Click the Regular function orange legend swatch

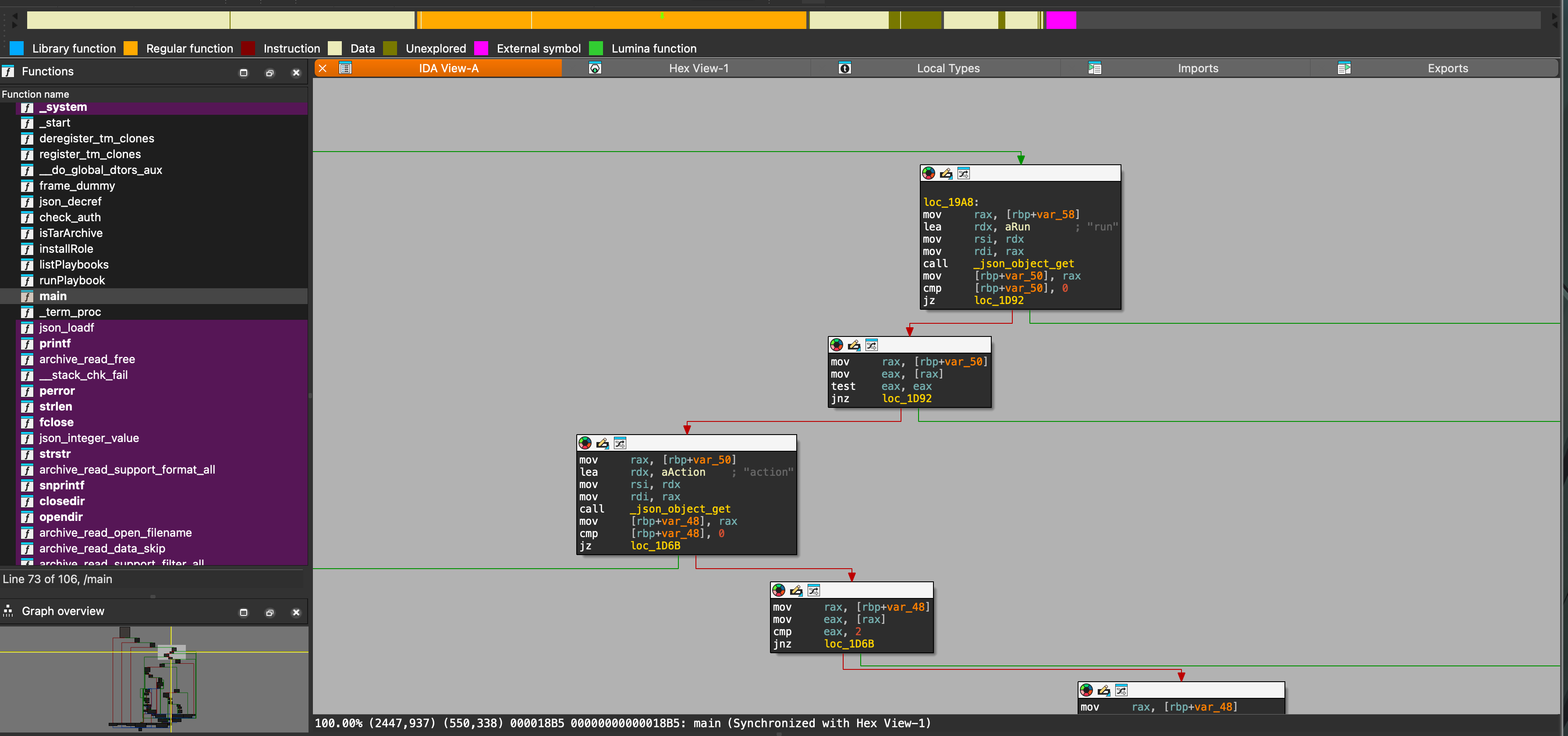(x=130, y=48)
